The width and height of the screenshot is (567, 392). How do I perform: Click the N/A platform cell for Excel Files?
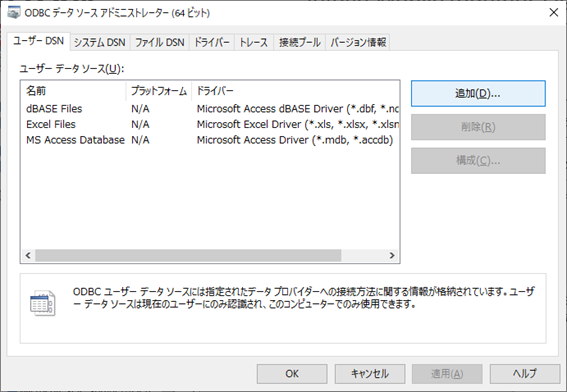140,124
